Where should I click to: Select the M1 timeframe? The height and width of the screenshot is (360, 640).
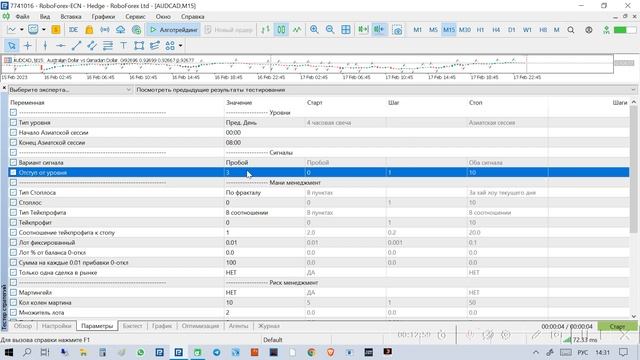point(417,30)
